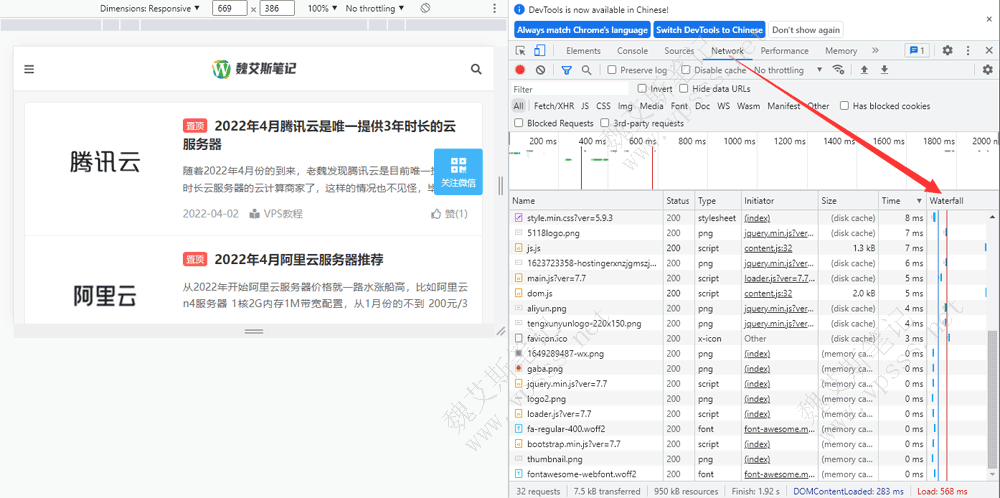Click the inspect element picker icon
Viewport: 1000px width, 498px height.
520,51
